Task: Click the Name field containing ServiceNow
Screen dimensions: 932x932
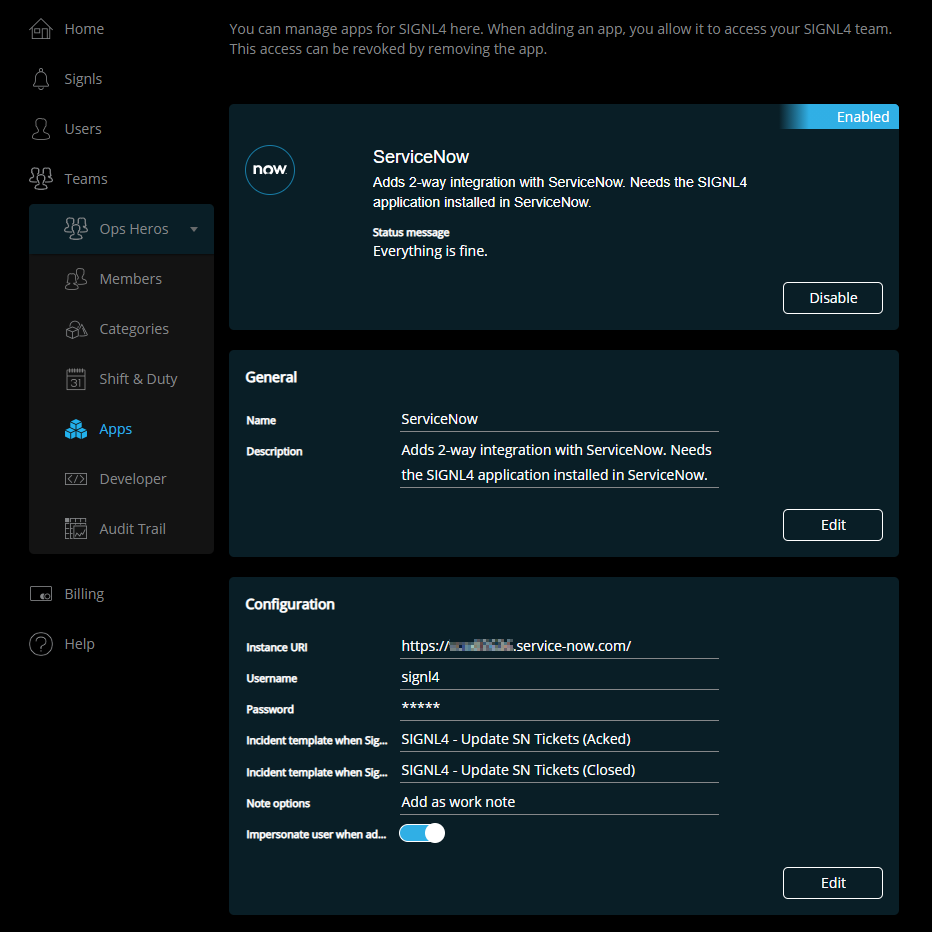Action: pos(559,420)
